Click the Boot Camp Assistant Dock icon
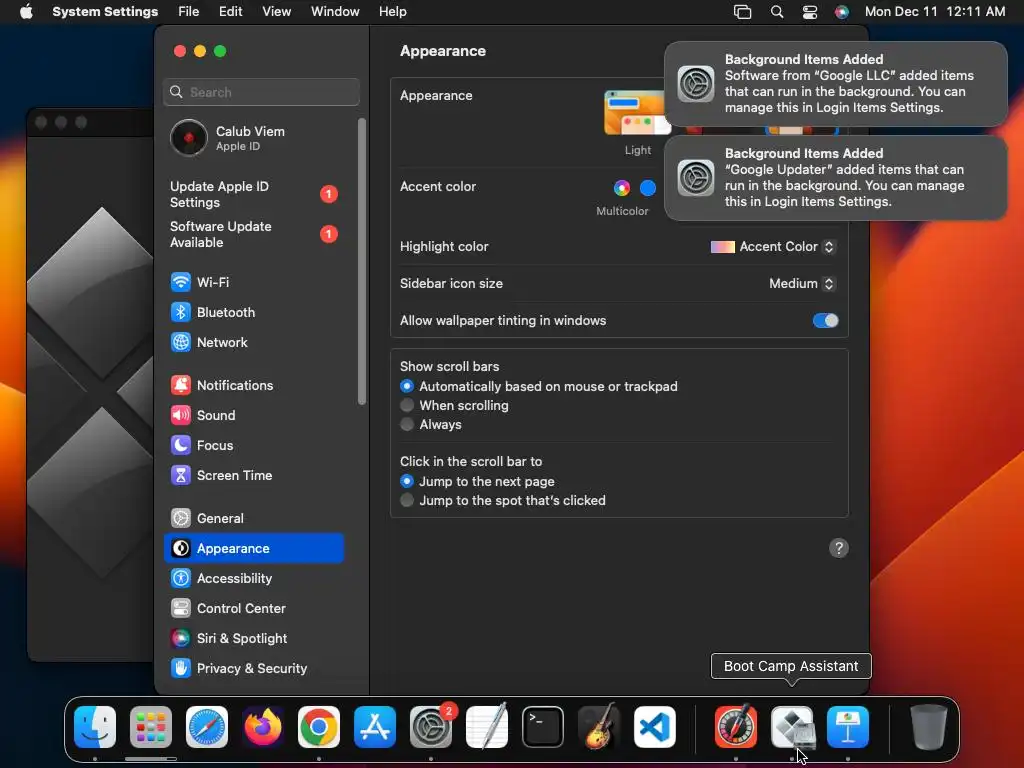The image size is (1024, 768). (792, 727)
